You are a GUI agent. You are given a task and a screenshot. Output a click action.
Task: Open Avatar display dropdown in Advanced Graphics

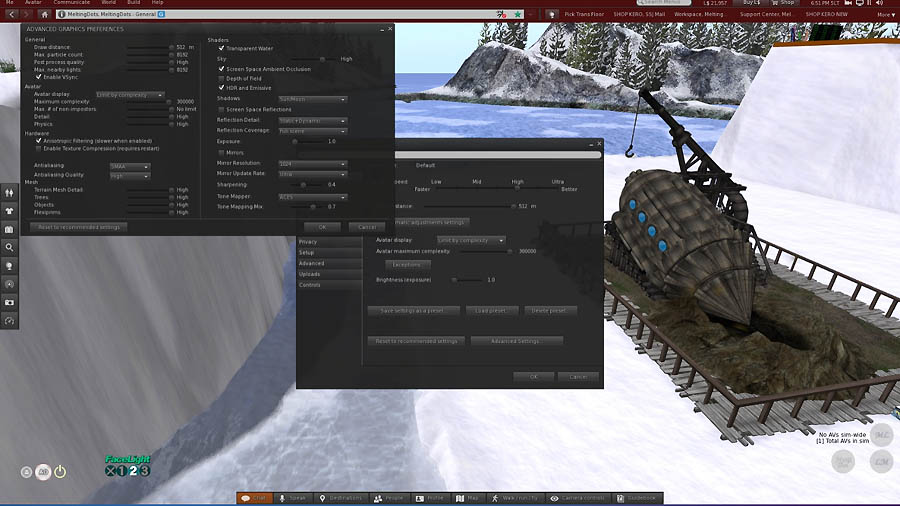(130, 95)
